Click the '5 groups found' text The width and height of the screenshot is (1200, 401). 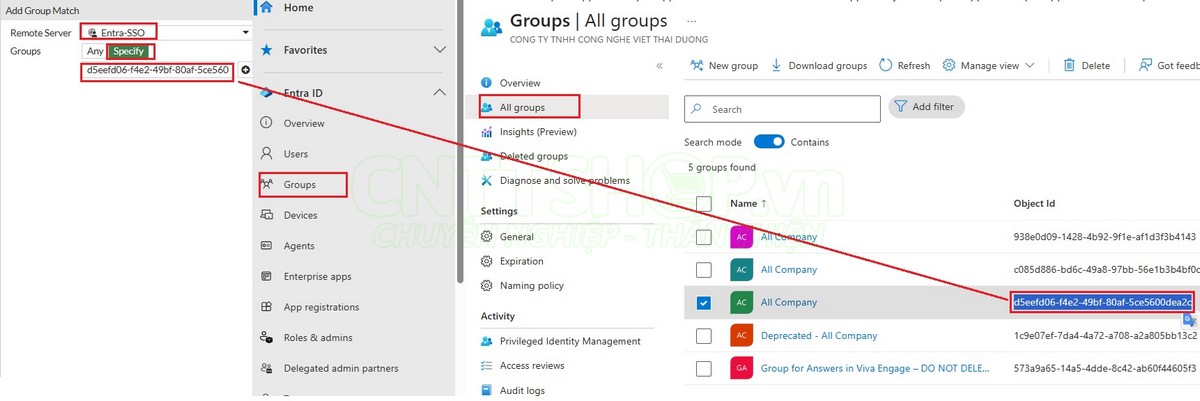(722, 167)
